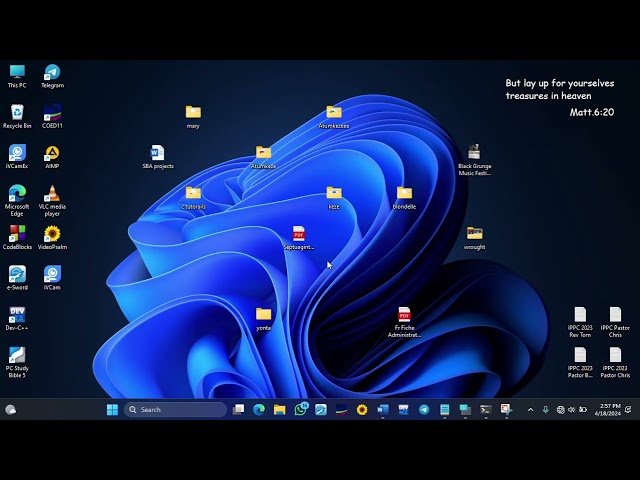Select the Telegram desktop shortcut
This screenshot has width=640, height=480.
(52, 76)
